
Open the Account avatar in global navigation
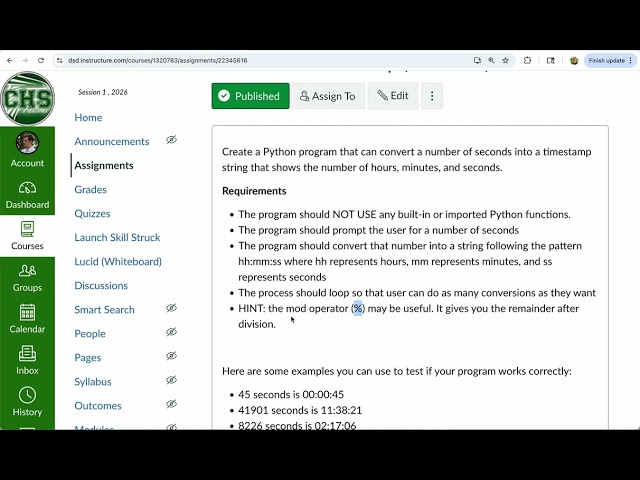[x=27, y=149]
